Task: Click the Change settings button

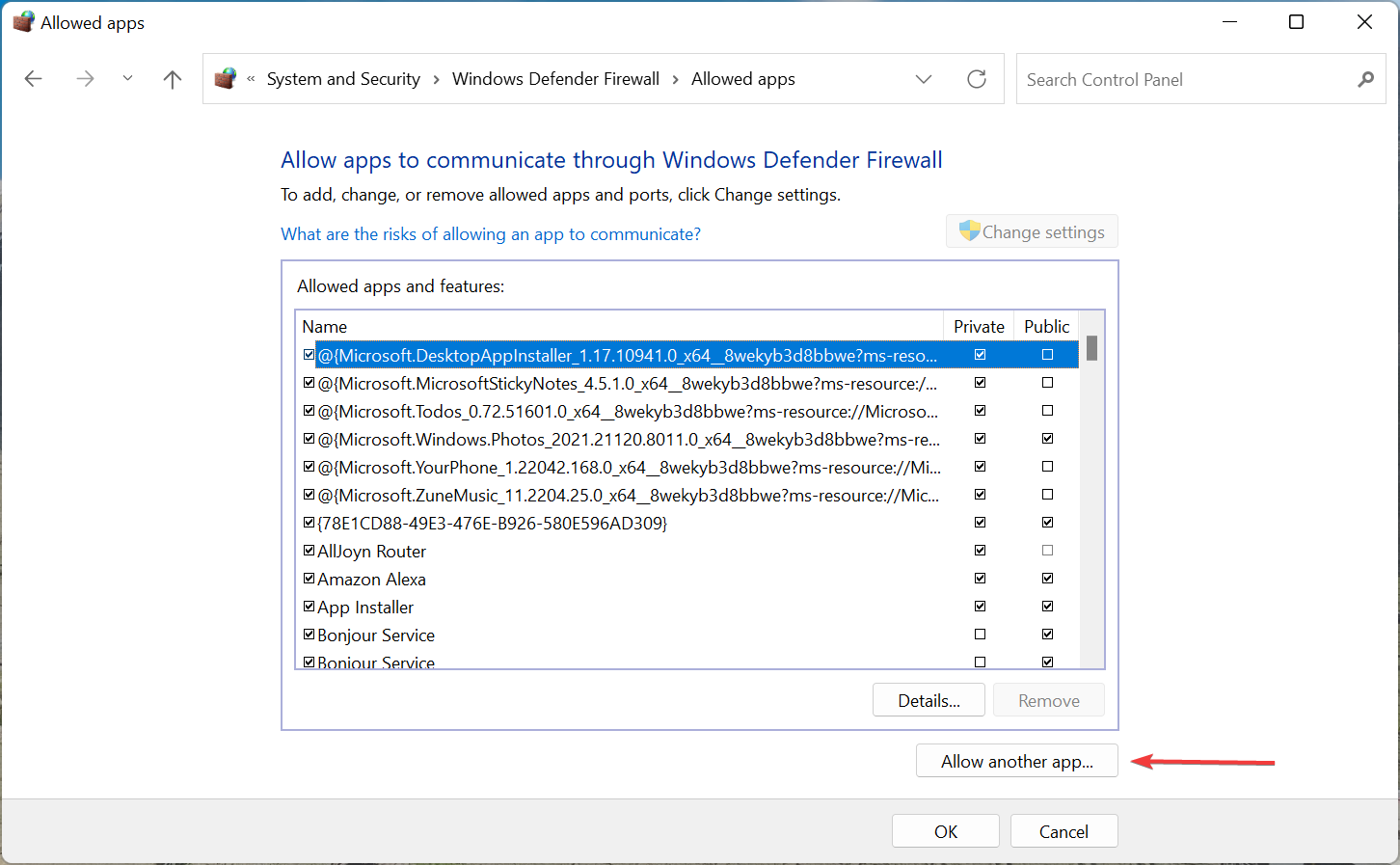Action: [1032, 231]
